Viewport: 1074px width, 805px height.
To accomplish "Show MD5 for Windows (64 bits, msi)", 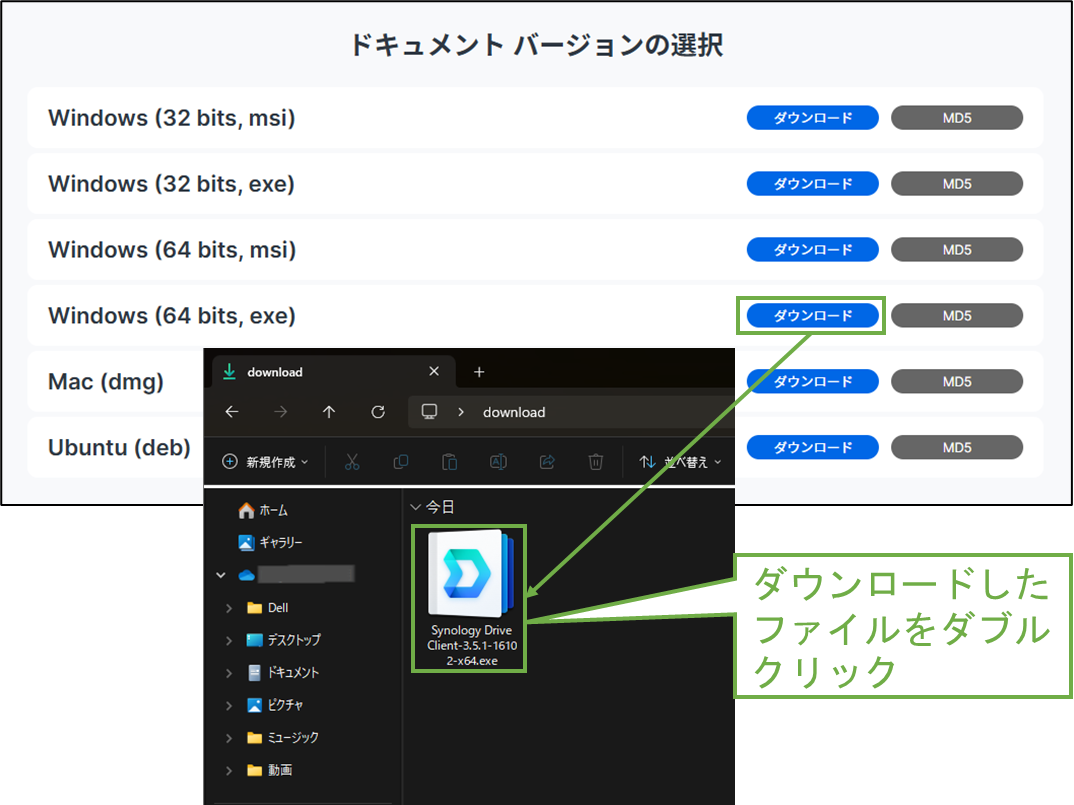I will coord(957,249).
